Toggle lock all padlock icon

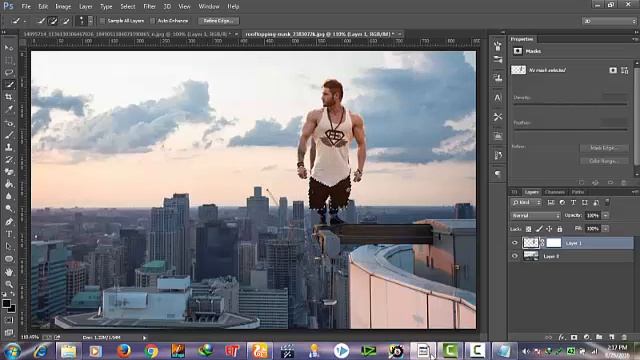(560, 229)
